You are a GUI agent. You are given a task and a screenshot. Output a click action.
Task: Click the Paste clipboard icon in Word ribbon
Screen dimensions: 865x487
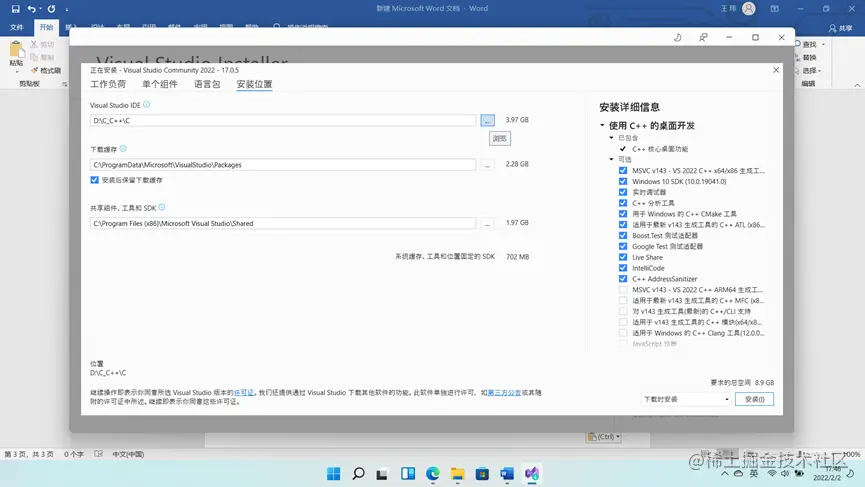point(17,50)
